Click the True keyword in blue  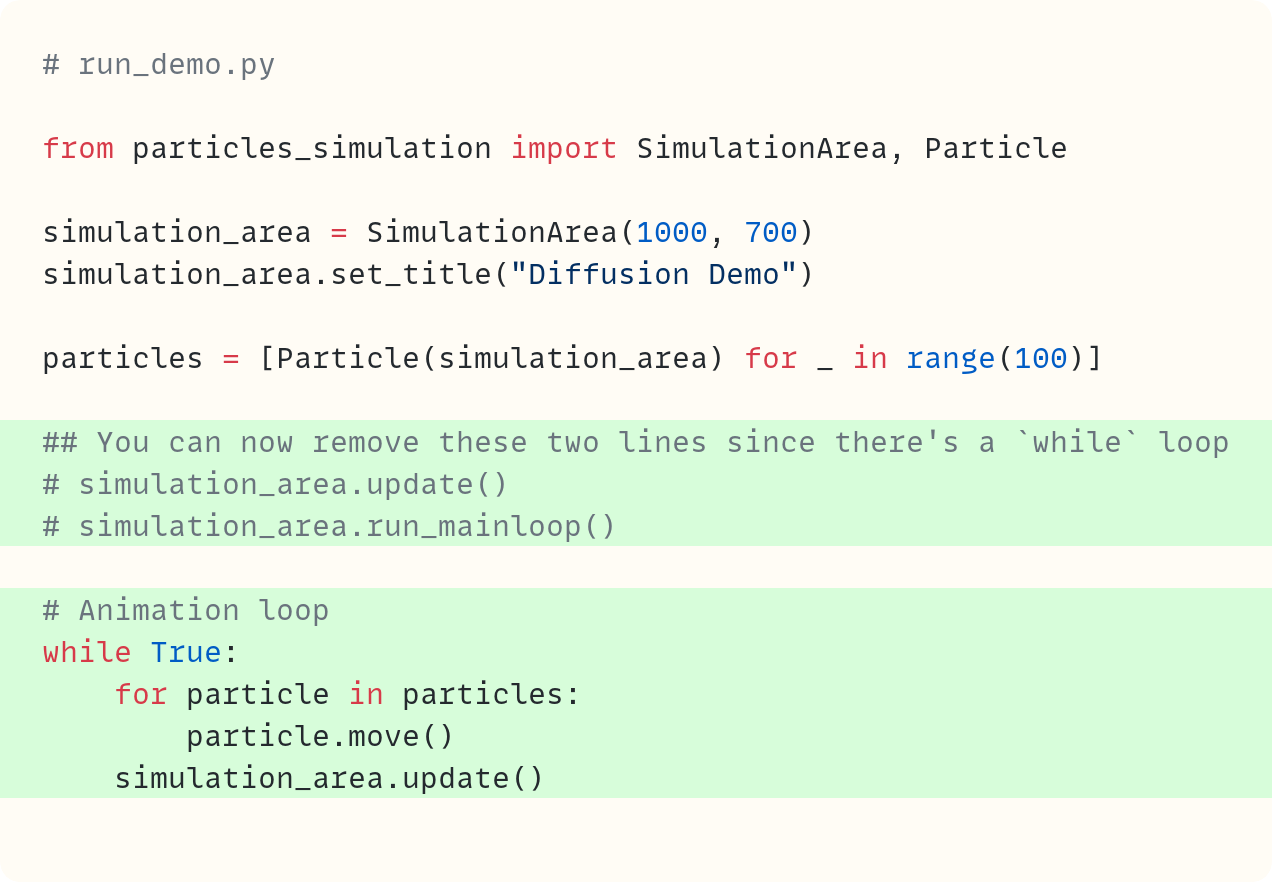(186, 652)
